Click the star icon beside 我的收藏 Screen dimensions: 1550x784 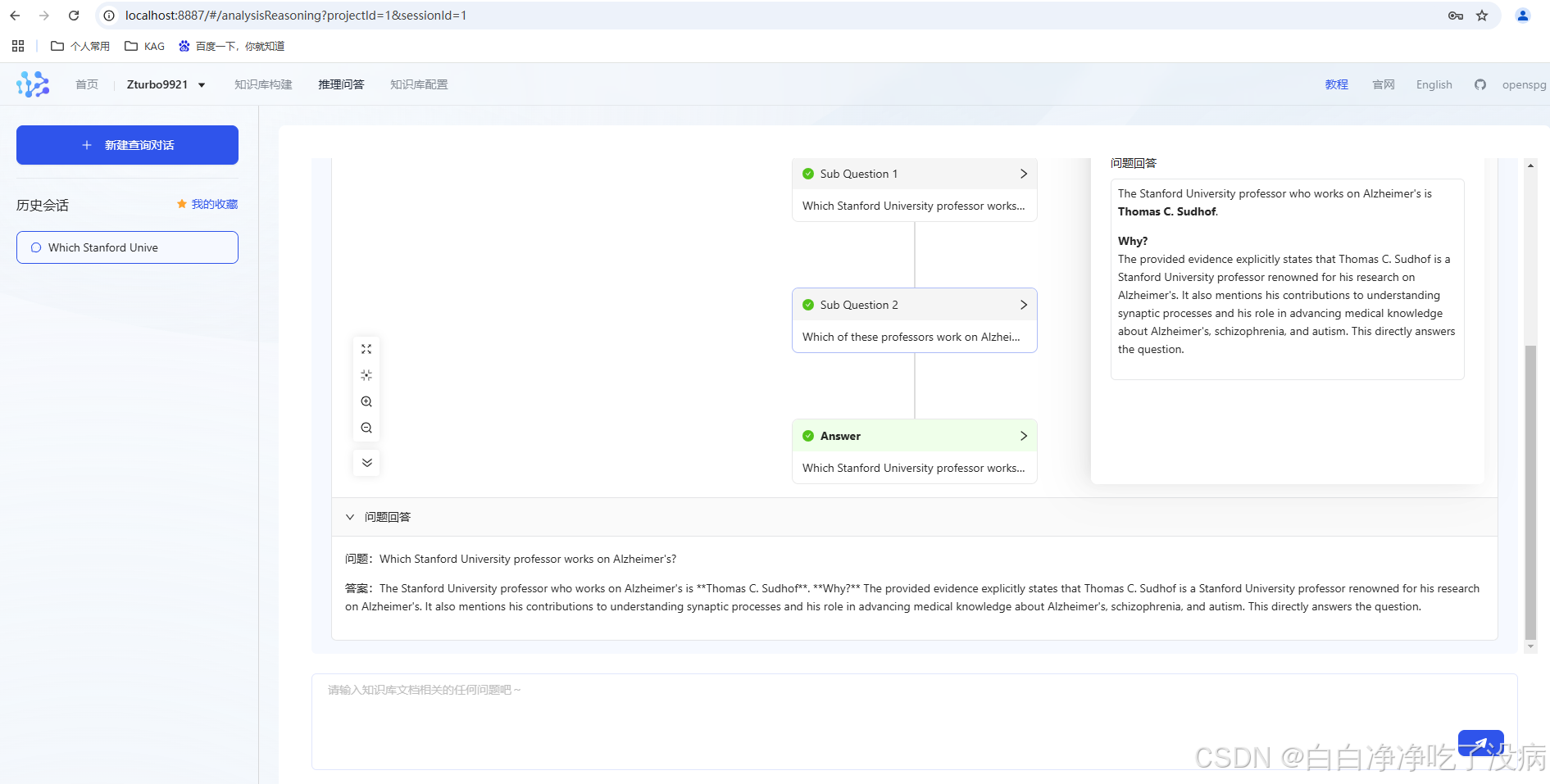tap(182, 204)
